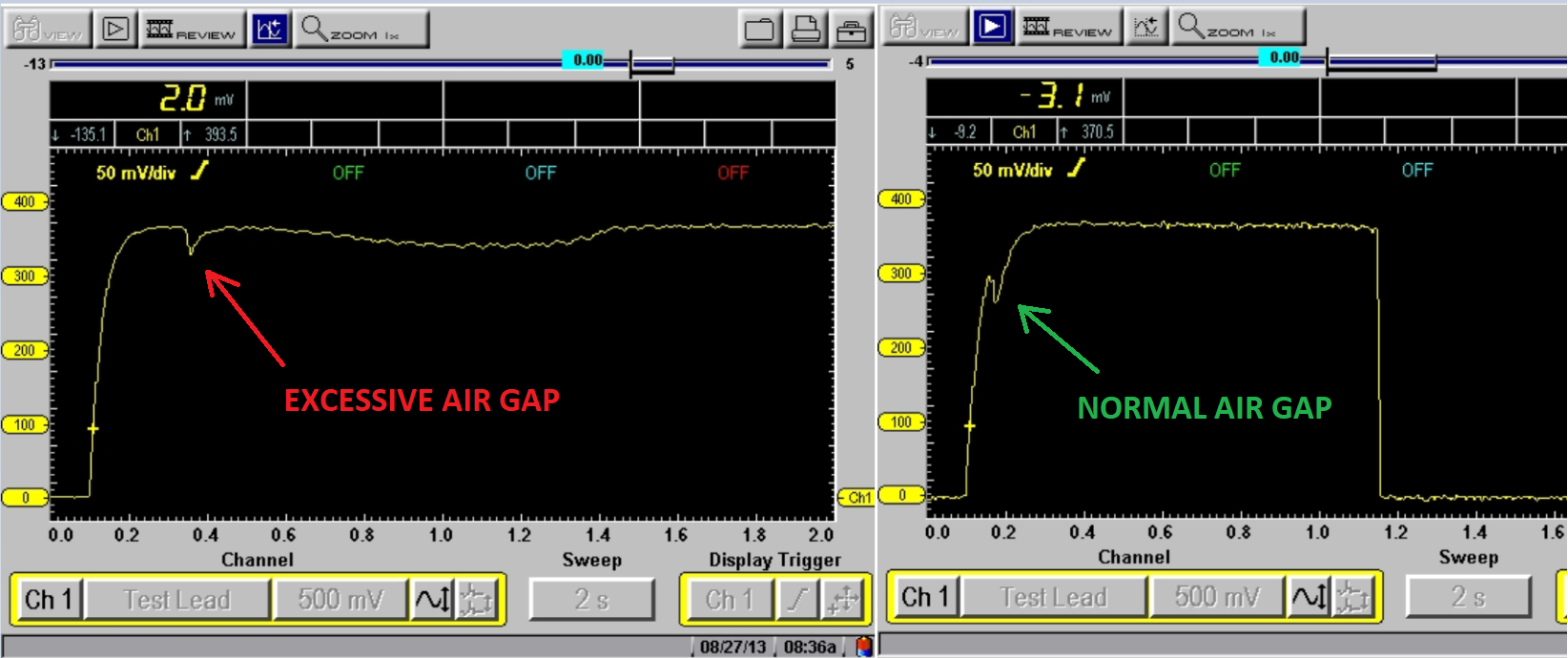Viewport: 1568px width, 658px height.
Task: Open Test Lead probe selector in left scope
Action: click(177, 600)
